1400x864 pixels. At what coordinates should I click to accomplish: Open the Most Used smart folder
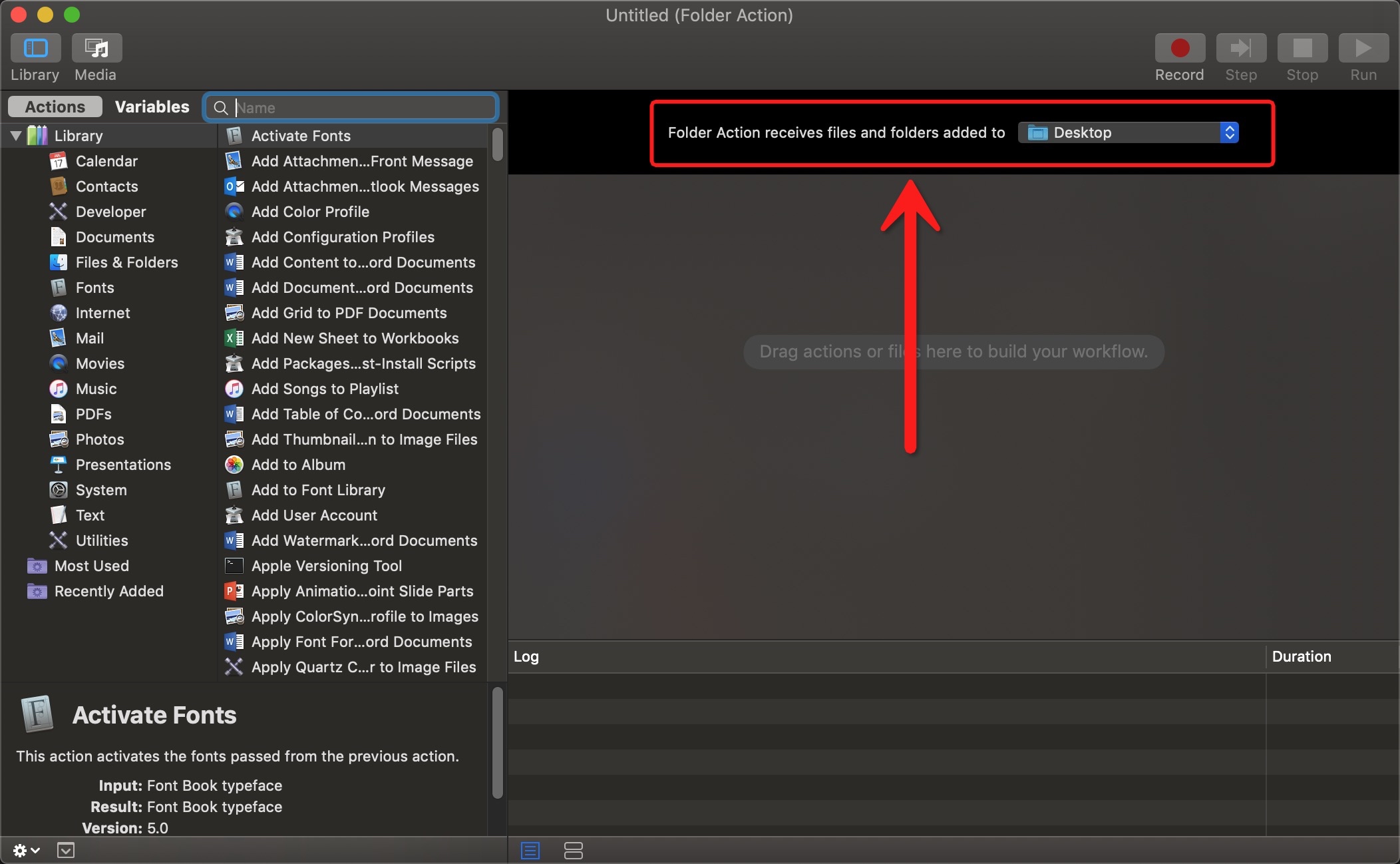click(91, 566)
